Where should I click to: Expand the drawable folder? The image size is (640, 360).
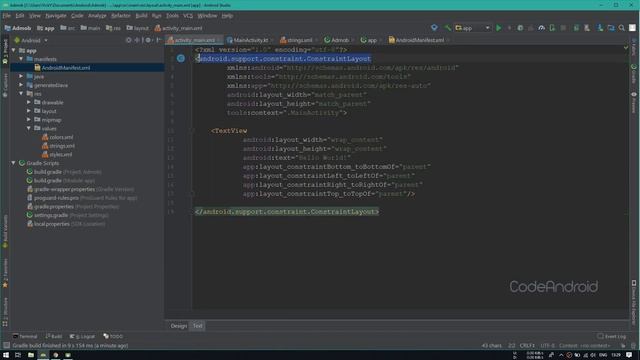coord(29,102)
